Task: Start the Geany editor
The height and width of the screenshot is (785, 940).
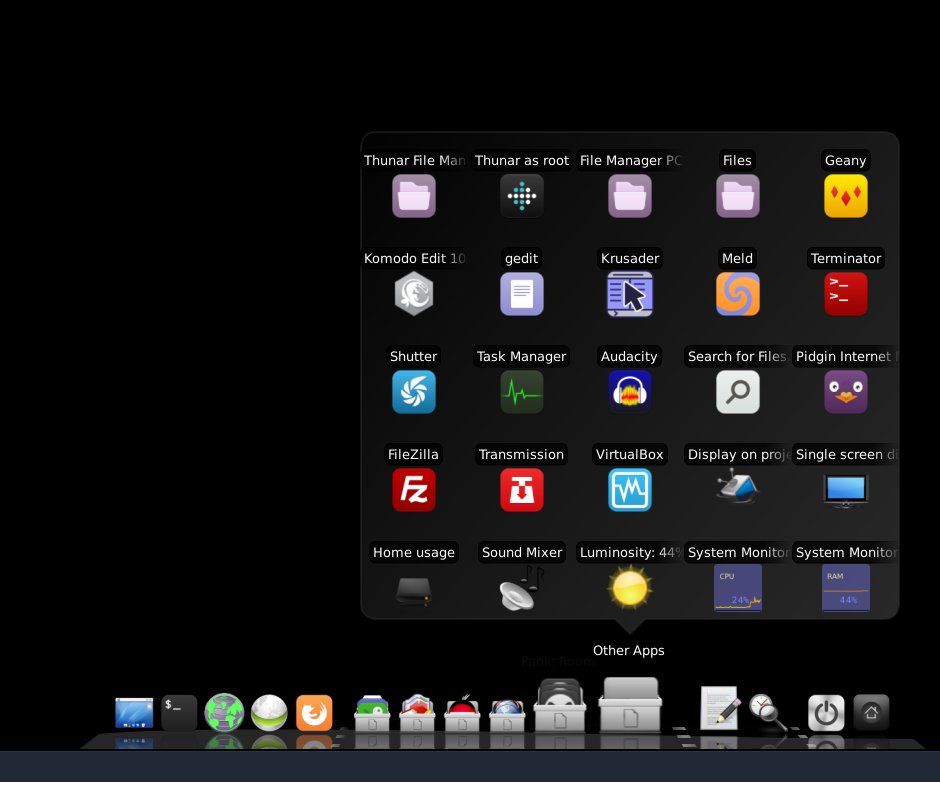Action: point(845,196)
